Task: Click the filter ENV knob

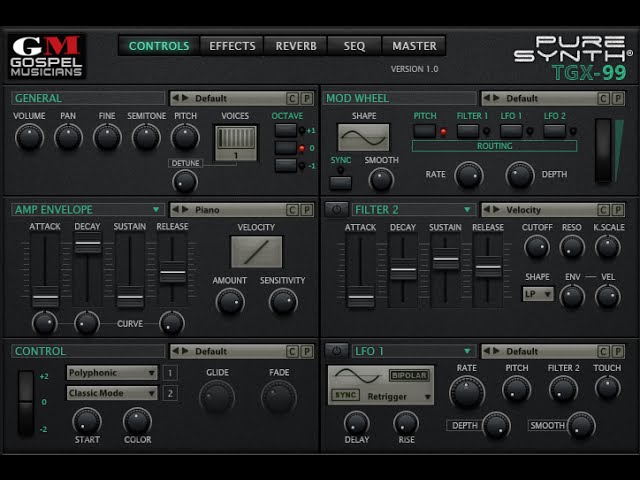Action: [x=572, y=296]
